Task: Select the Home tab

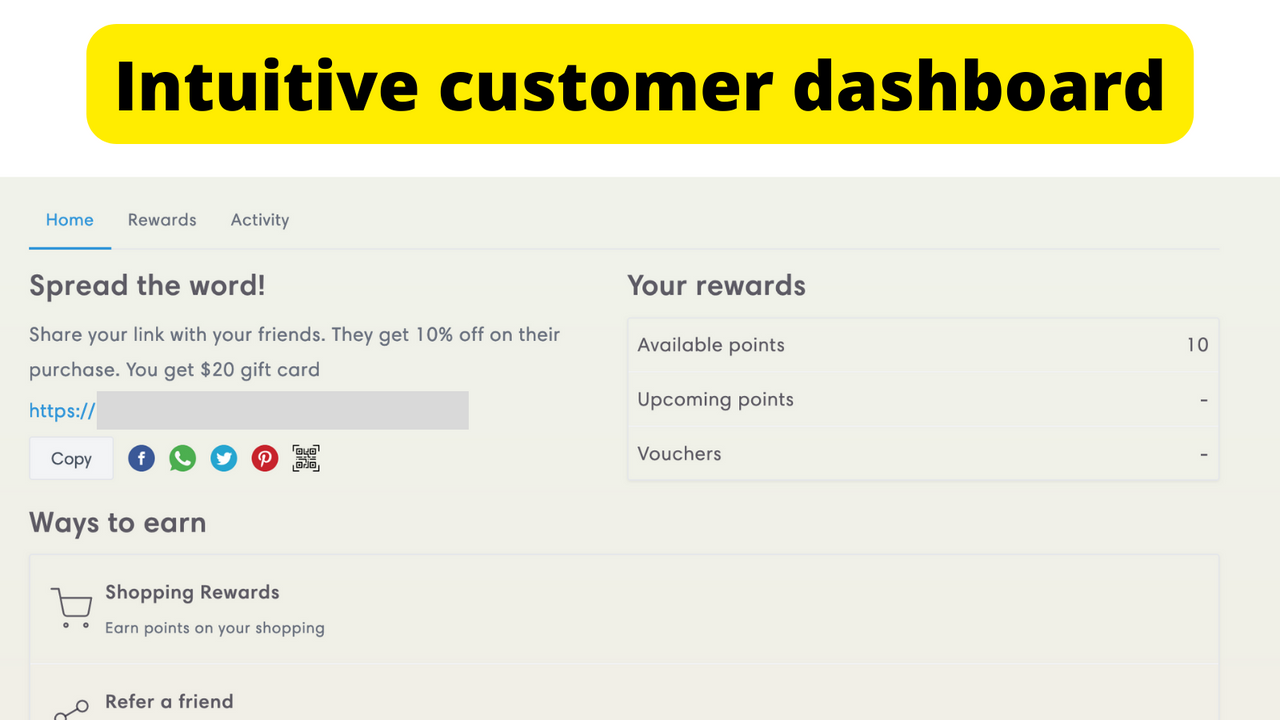Action: click(x=69, y=220)
